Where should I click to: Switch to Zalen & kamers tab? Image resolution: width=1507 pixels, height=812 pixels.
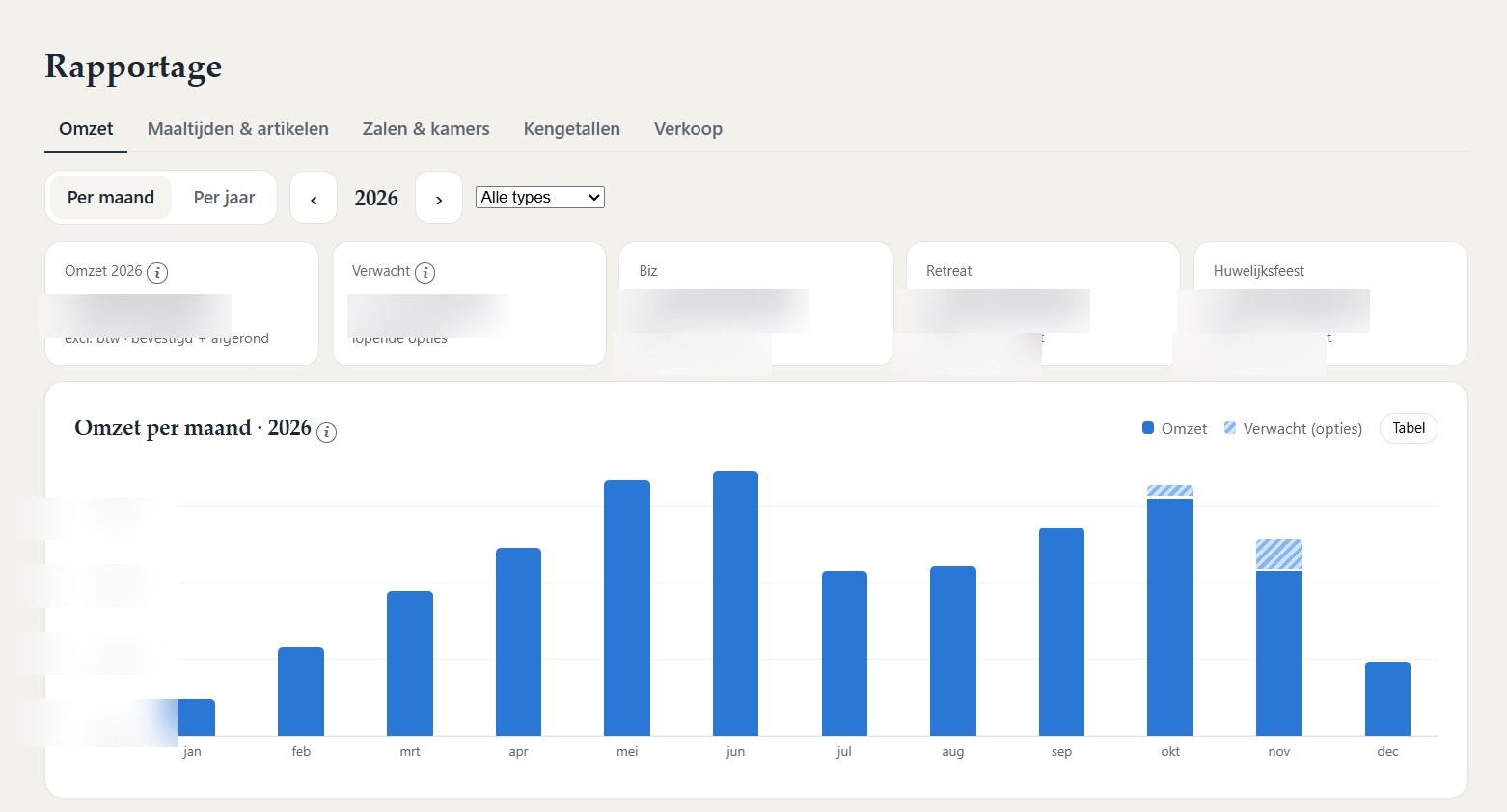click(426, 129)
